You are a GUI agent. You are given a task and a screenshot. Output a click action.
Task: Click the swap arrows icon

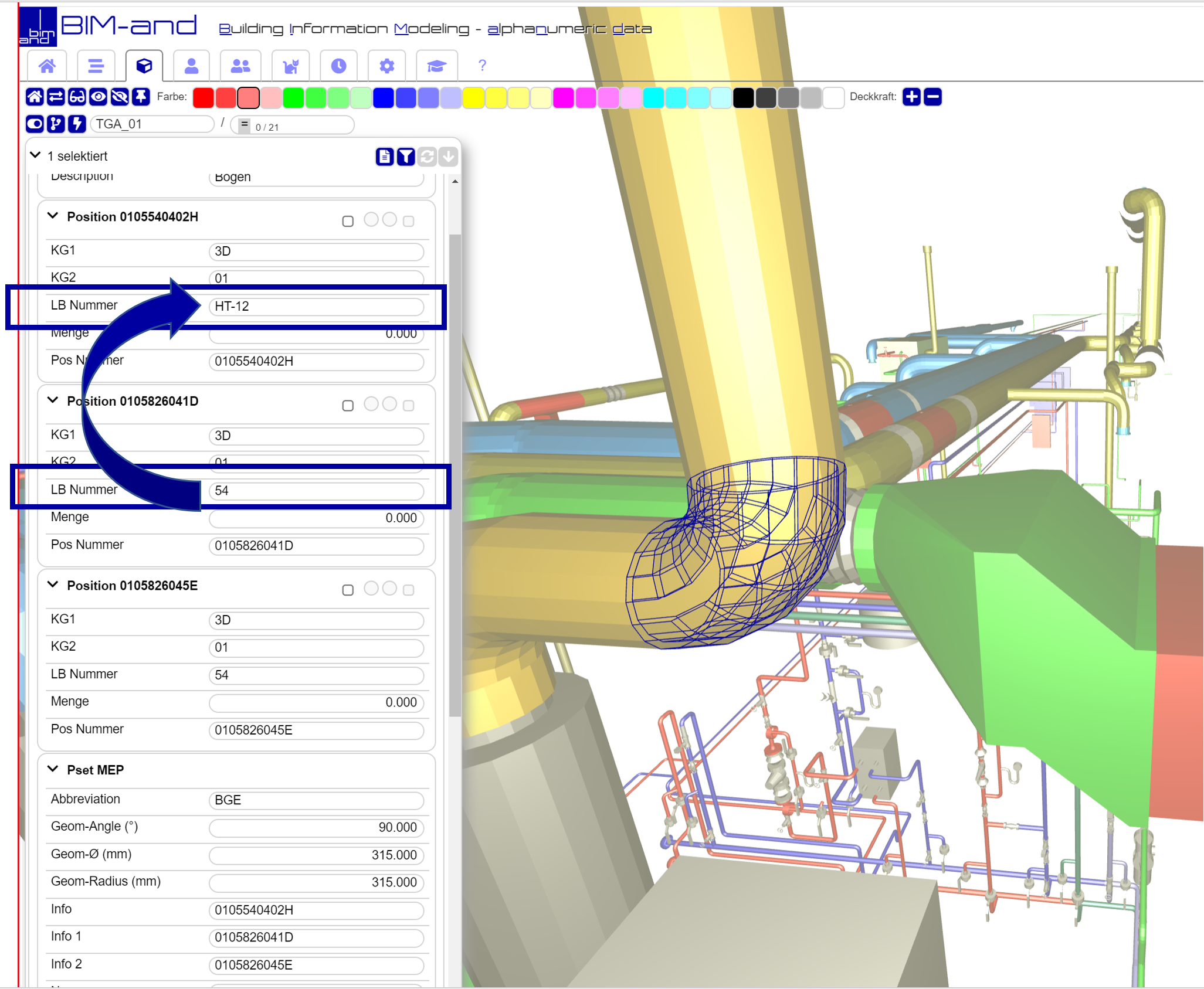55,97
